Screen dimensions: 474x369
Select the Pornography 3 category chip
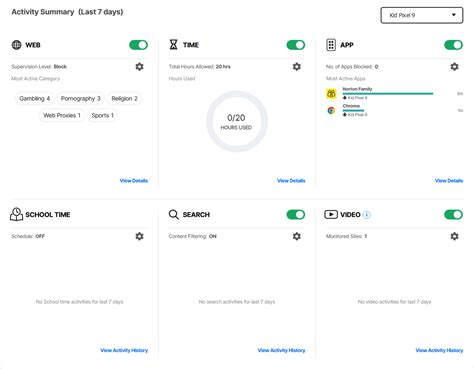(81, 99)
